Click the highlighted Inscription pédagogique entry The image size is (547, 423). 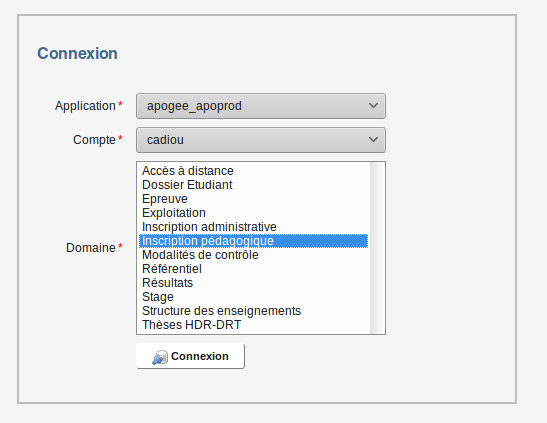click(254, 241)
